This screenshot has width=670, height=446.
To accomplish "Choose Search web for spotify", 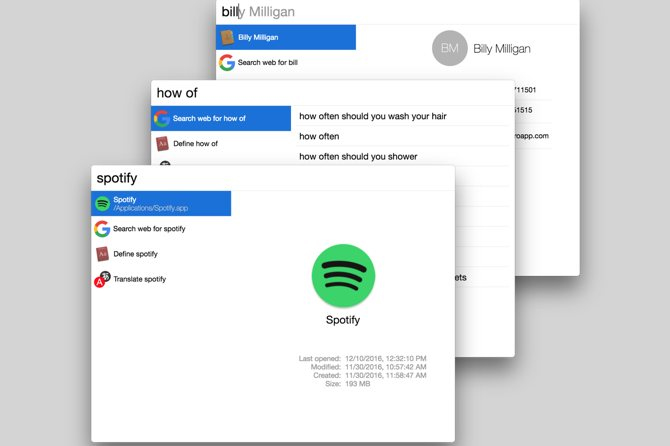I will [161, 229].
